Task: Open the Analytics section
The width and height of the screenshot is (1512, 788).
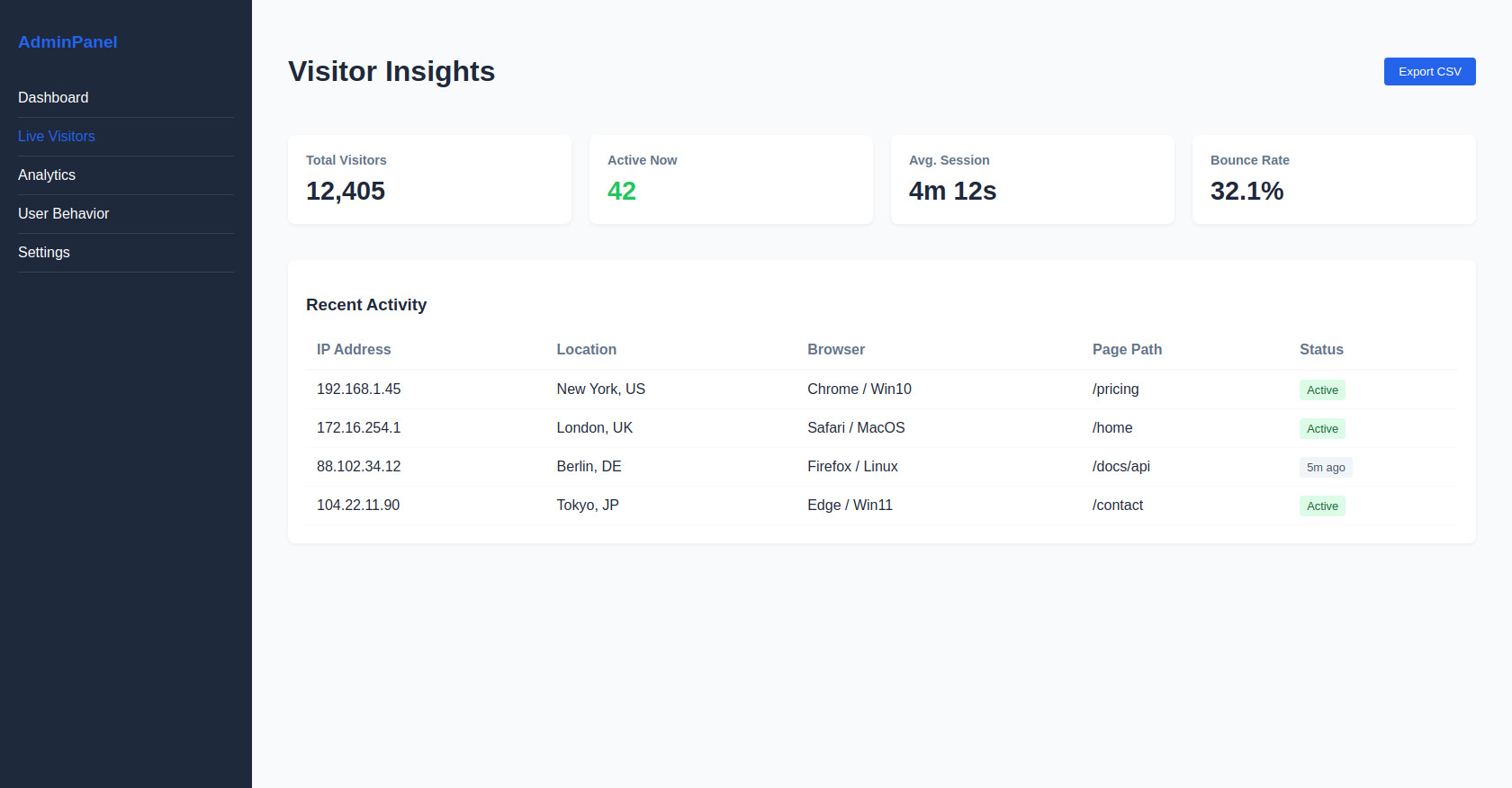Action: tap(46, 175)
